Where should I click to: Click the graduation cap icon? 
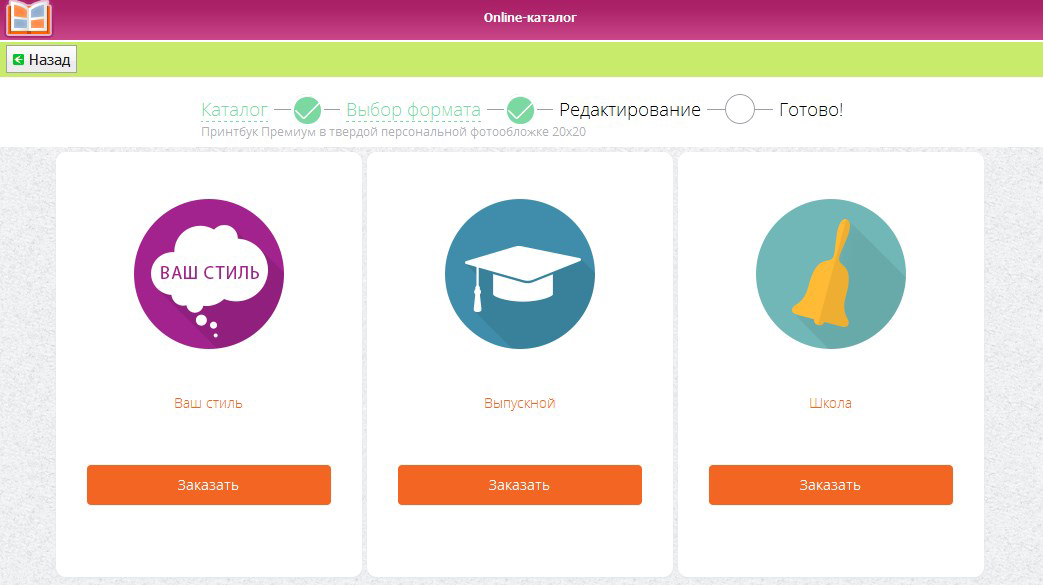tap(520, 274)
